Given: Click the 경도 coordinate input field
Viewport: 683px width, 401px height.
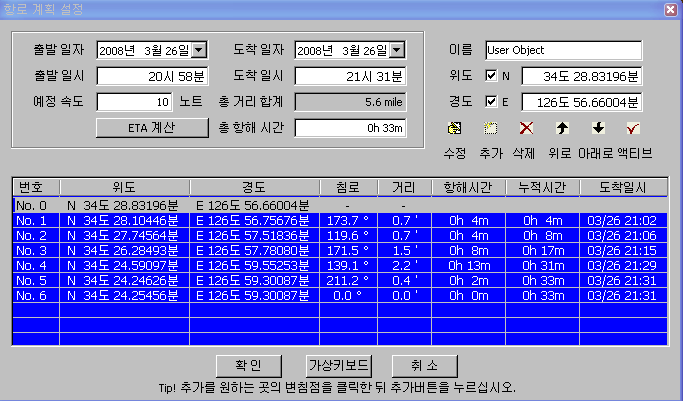Looking at the screenshot, I should [582, 102].
